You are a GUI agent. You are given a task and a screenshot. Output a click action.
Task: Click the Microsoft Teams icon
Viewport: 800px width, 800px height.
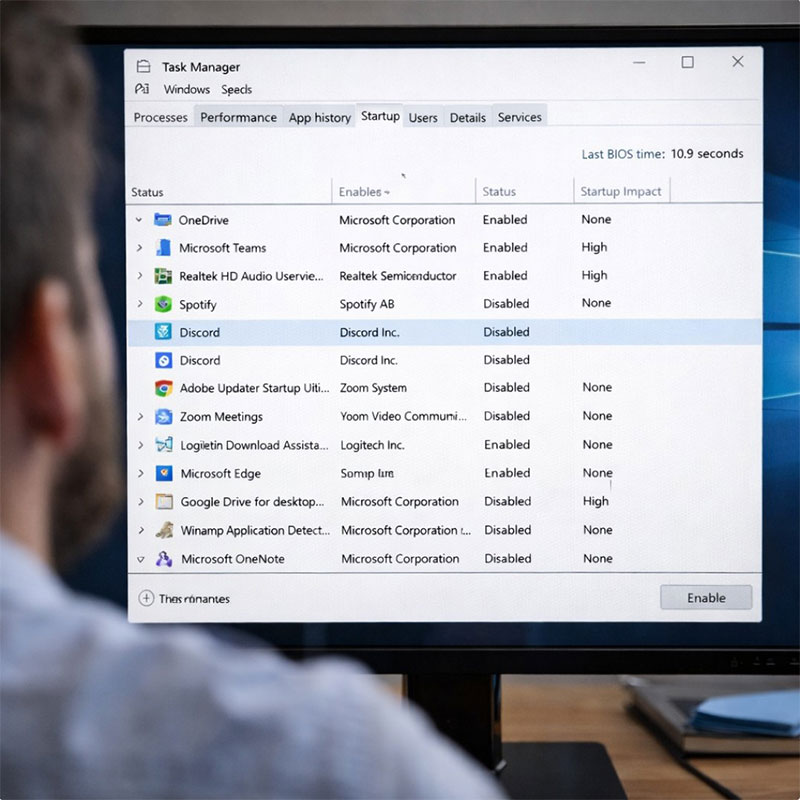(163, 247)
